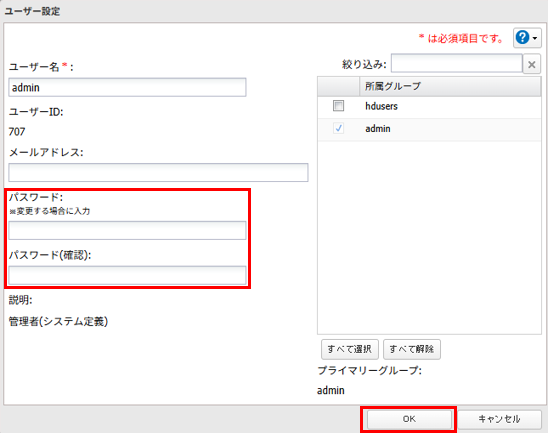Image resolution: width=548 pixels, height=433 pixels.
Task: Clear the filter with the X button
Action: pyautogui.click(x=532, y=64)
